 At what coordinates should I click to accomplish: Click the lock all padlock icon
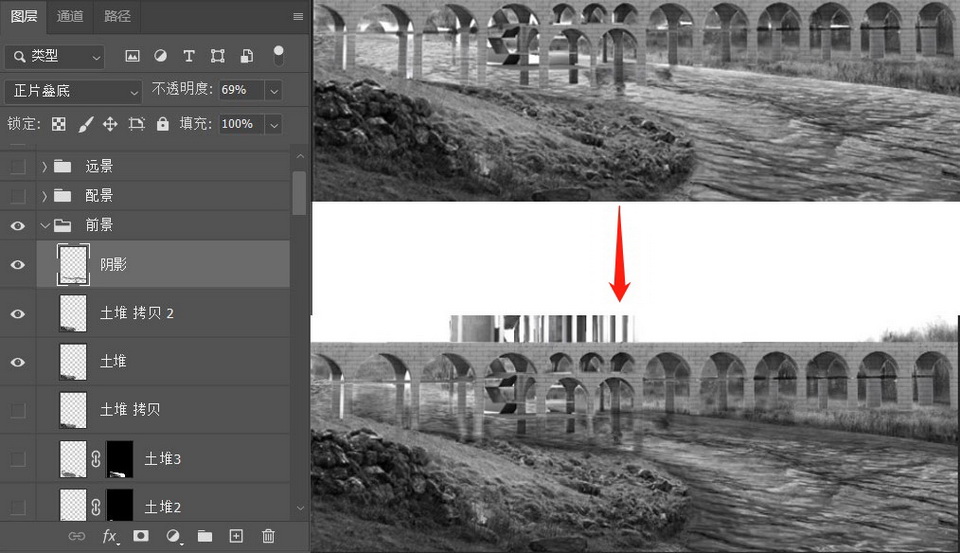(x=163, y=124)
